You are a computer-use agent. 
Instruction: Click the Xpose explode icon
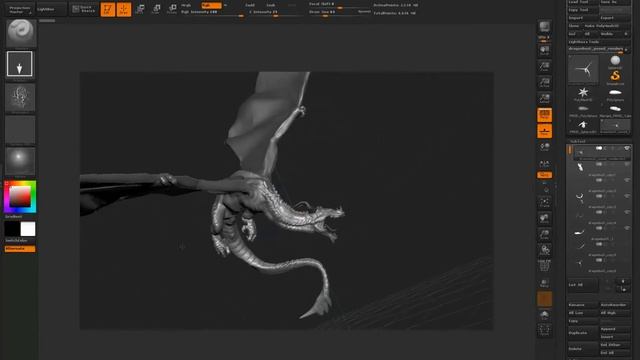click(544, 330)
